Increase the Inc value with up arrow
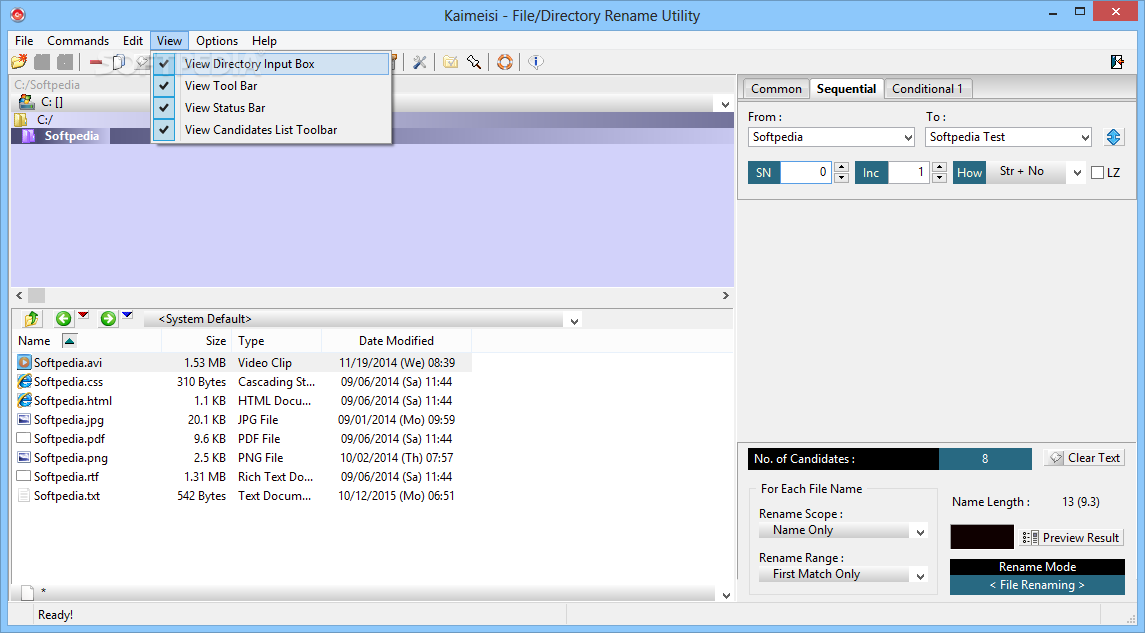The image size is (1145, 633). (x=940, y=167)
